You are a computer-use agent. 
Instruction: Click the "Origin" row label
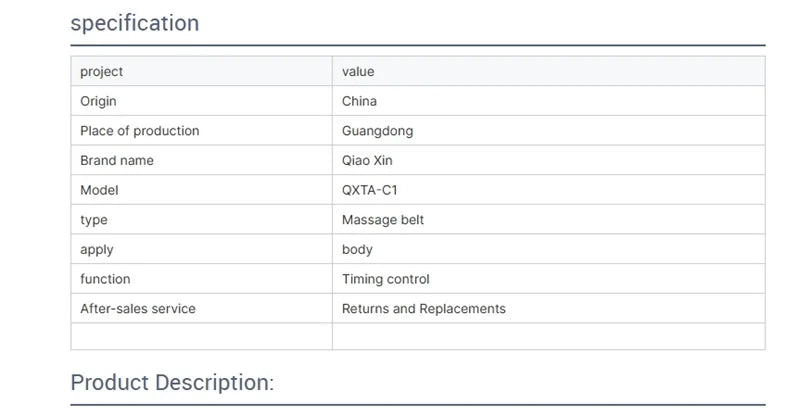(x=98, y=101)
